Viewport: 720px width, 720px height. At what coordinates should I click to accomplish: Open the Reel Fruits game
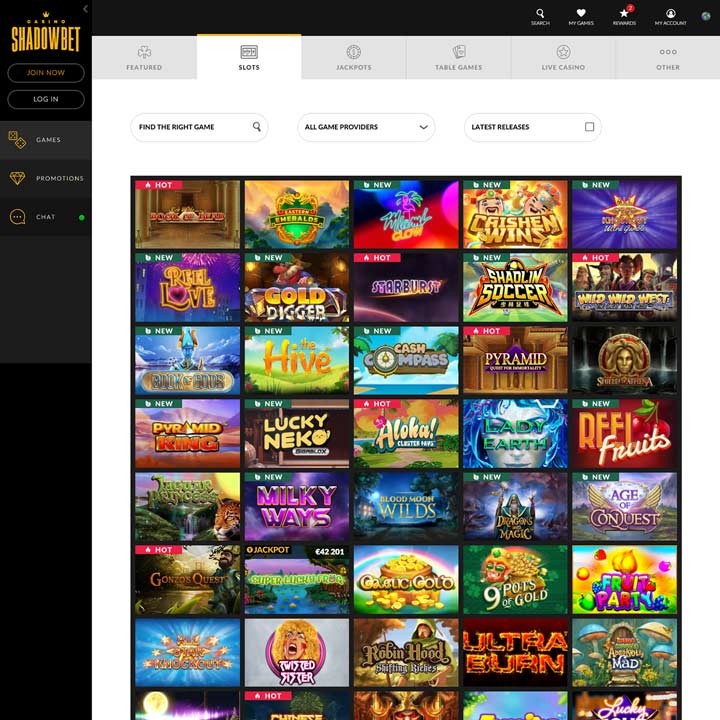click(624, 433)
